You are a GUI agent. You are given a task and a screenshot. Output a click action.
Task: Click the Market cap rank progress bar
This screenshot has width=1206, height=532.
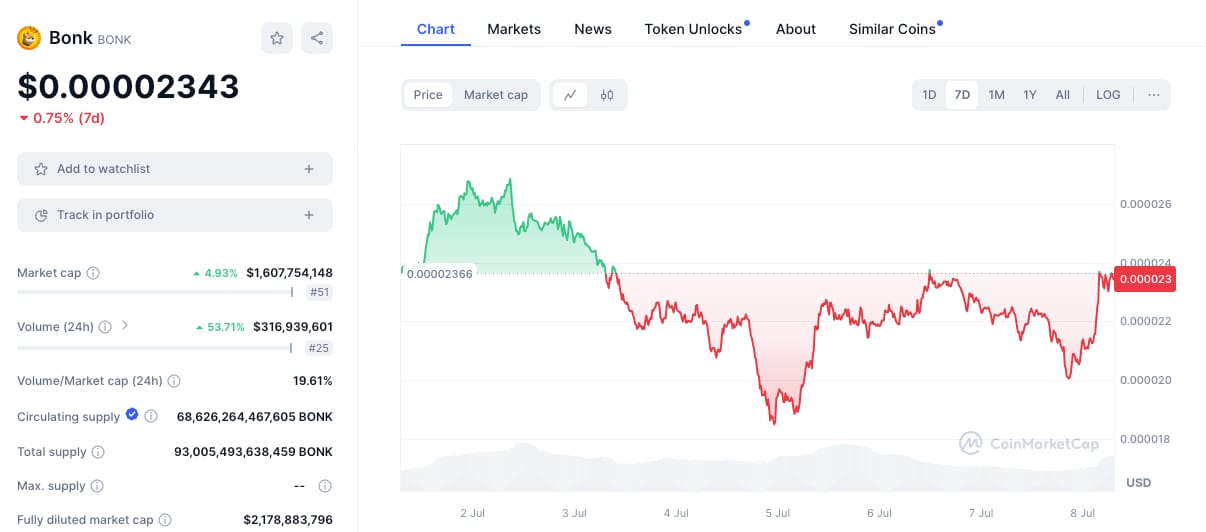click(x=155, y=292)
